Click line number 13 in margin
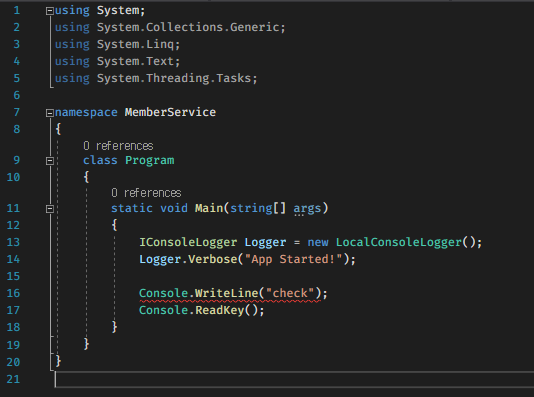Viewport: 534px width, 397px height. pos(13,242)
